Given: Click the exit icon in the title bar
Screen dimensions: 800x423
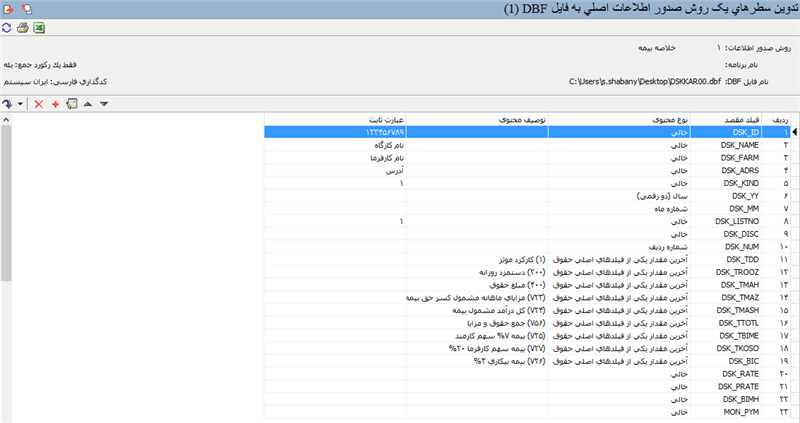Looking at the screenshot, I should coord(7,8).
